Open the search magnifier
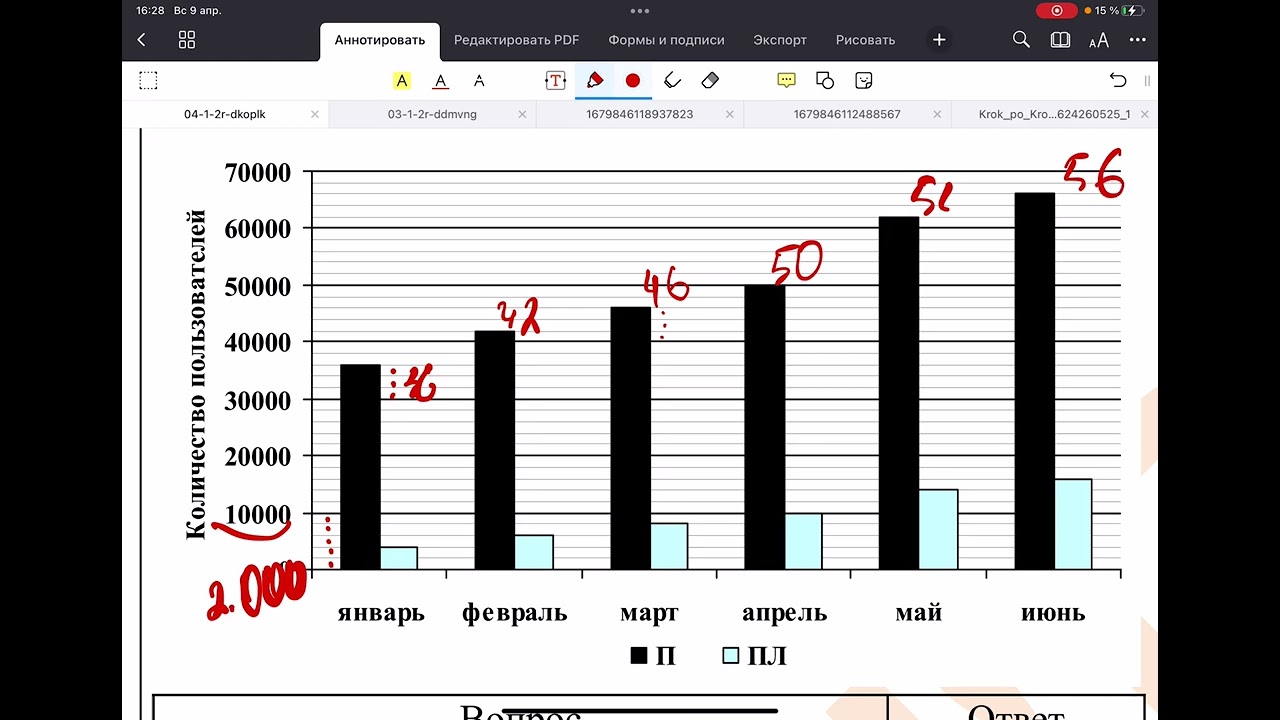The image size is (1280, 720). (1021, 40)
